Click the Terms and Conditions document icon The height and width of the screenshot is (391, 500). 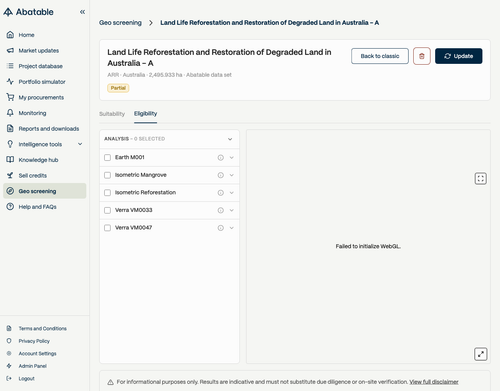[9, 328]
